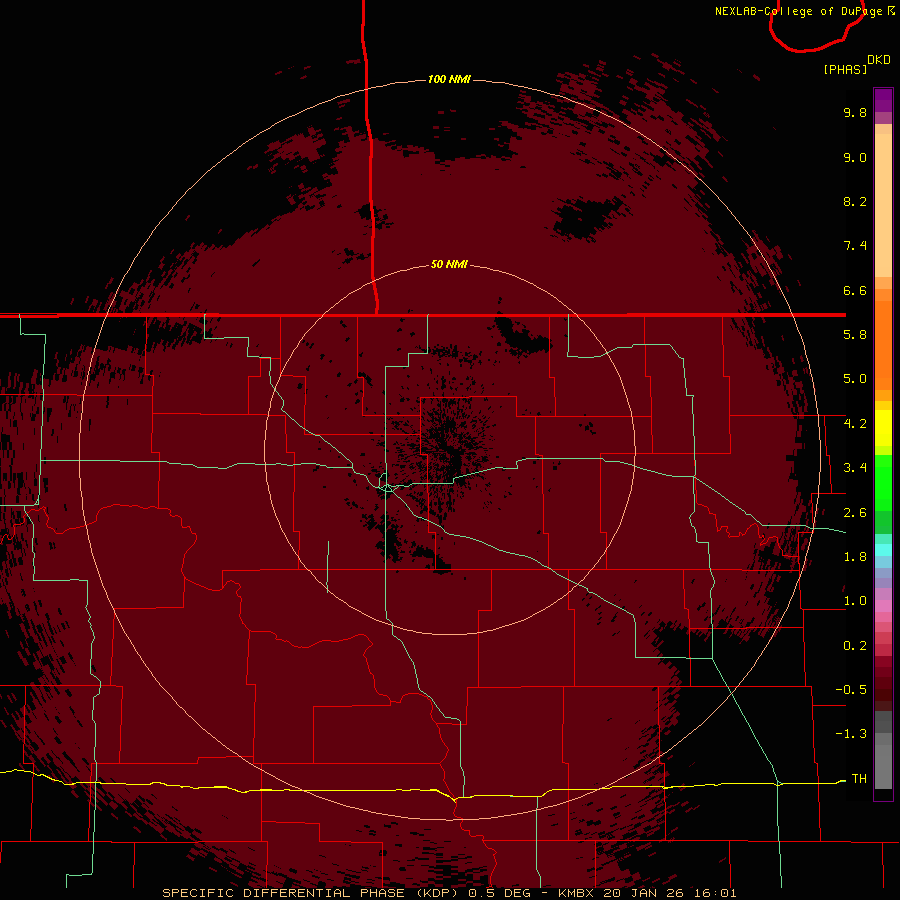Viewport: 900px width, 900px height.
Task: Click the cyan segment of the color bar
Action: click(883, 550)
